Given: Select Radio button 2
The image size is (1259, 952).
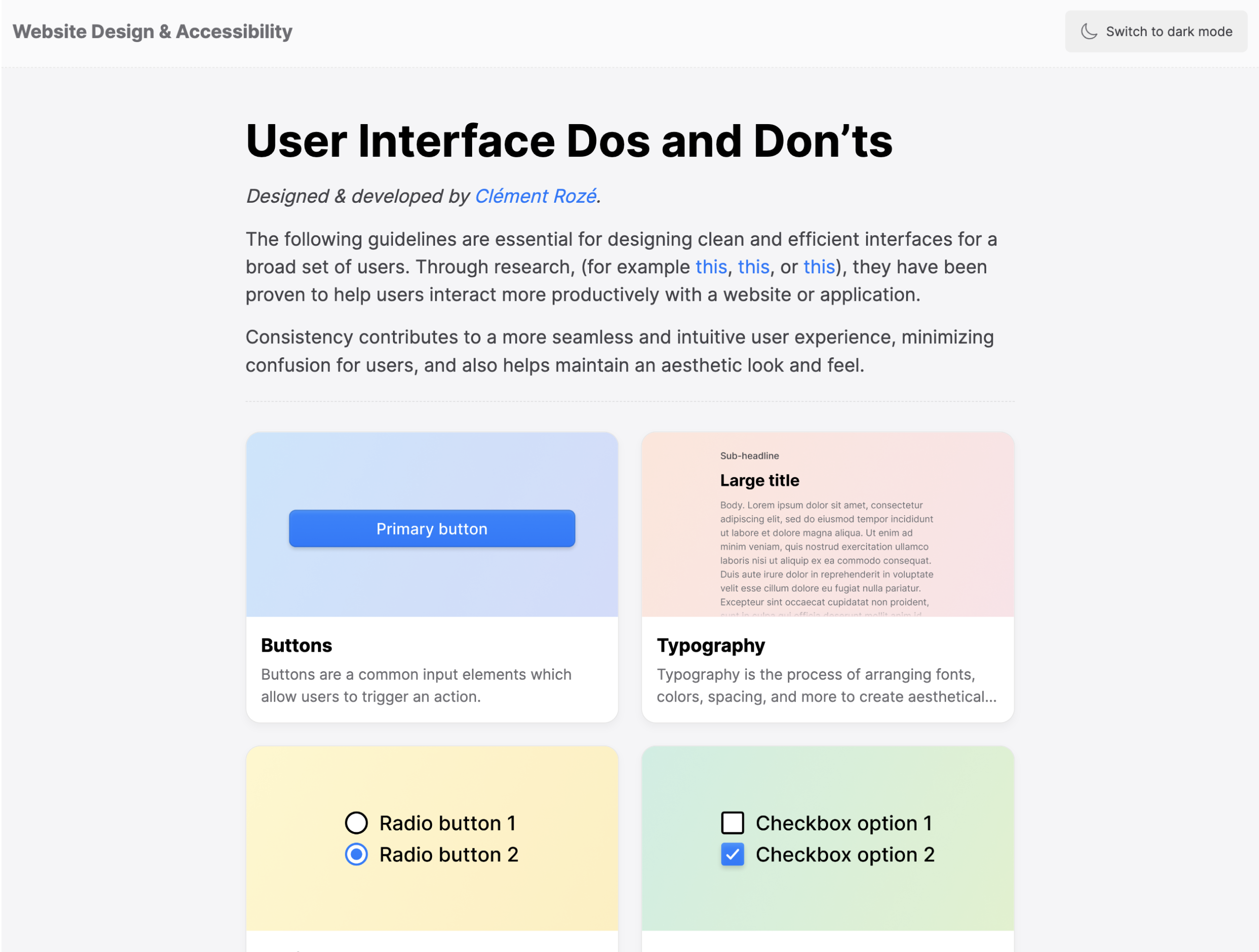Looking at the screenshot, I should 357,854.
